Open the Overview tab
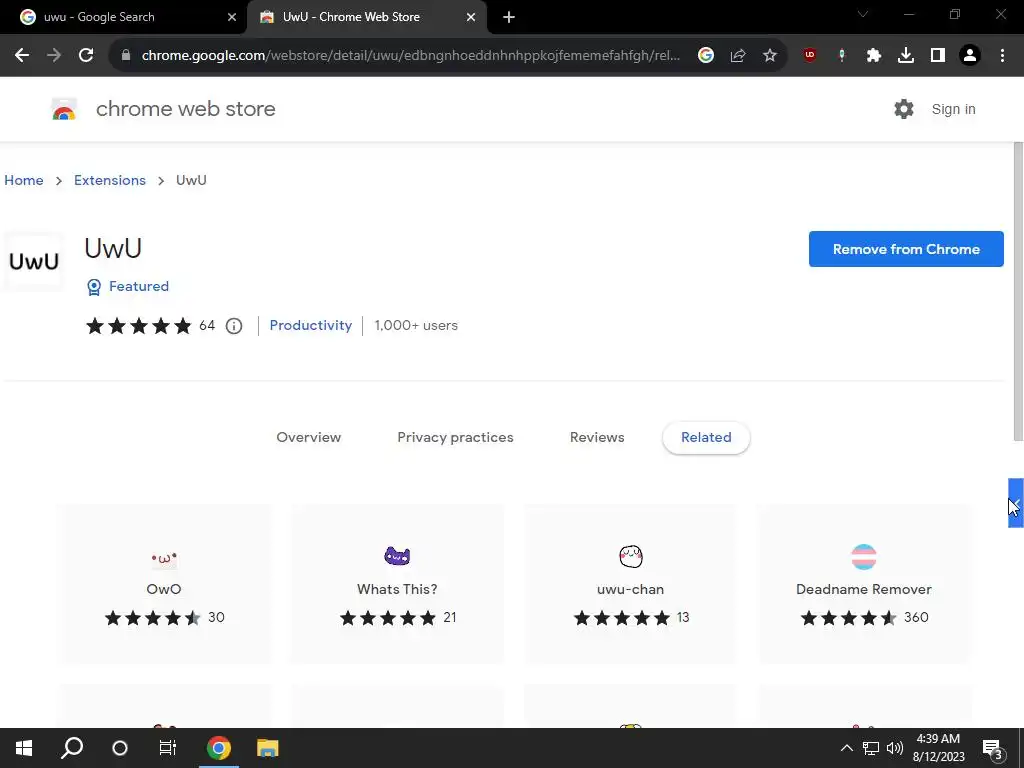The height and width of the screenshot is (768, 1024). pos(308,438)
